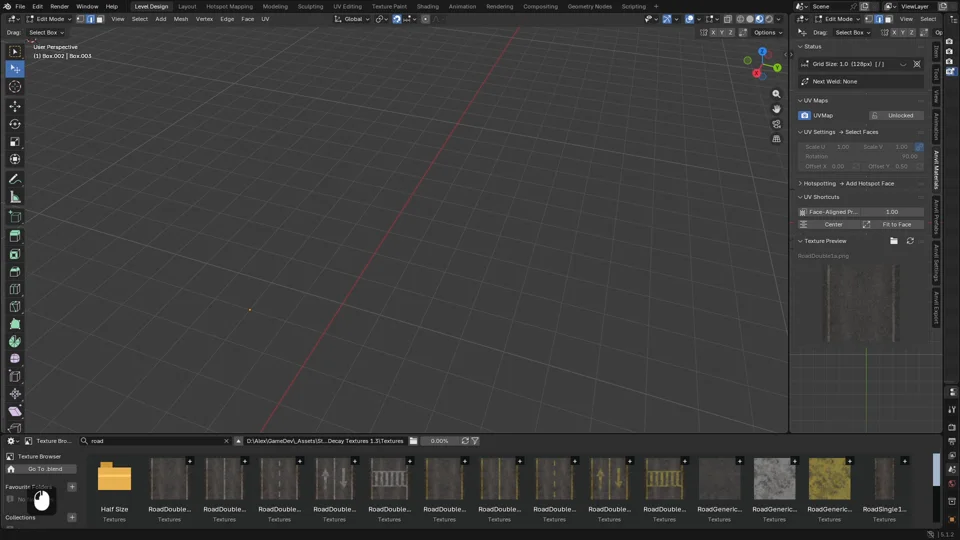Open the Mesh menu in viewport header
The image size is (960, 540).
(181, 19)
